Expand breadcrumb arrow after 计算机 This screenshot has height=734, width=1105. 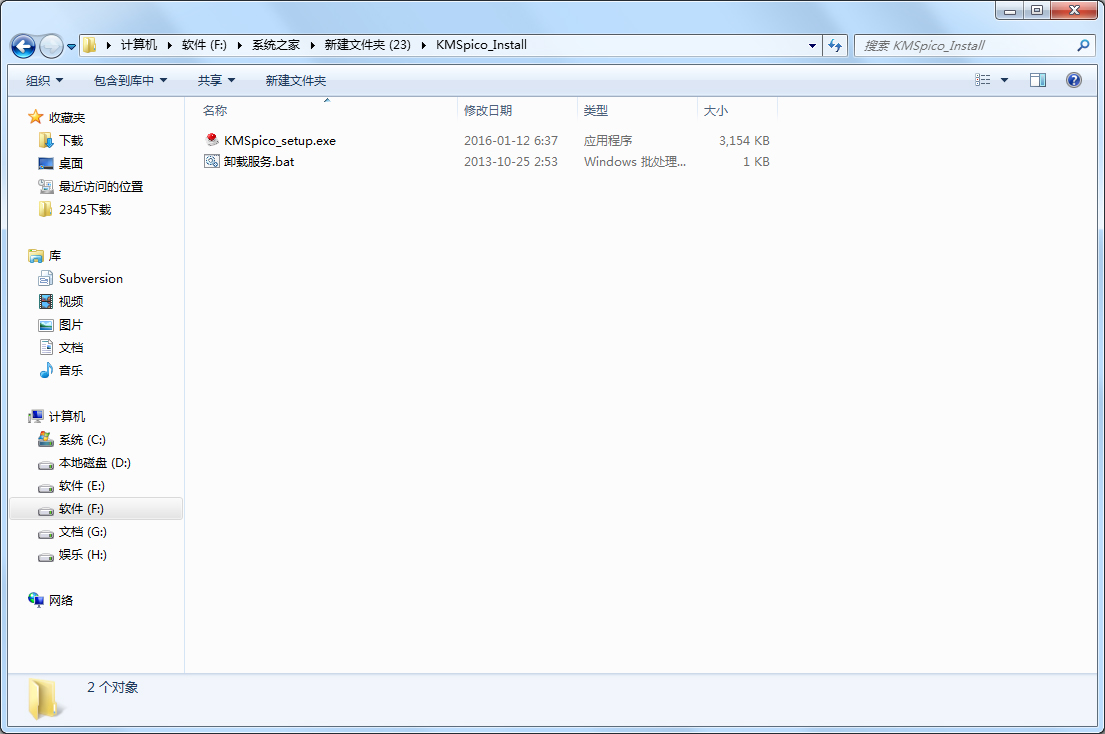click(x=169, y=45)
